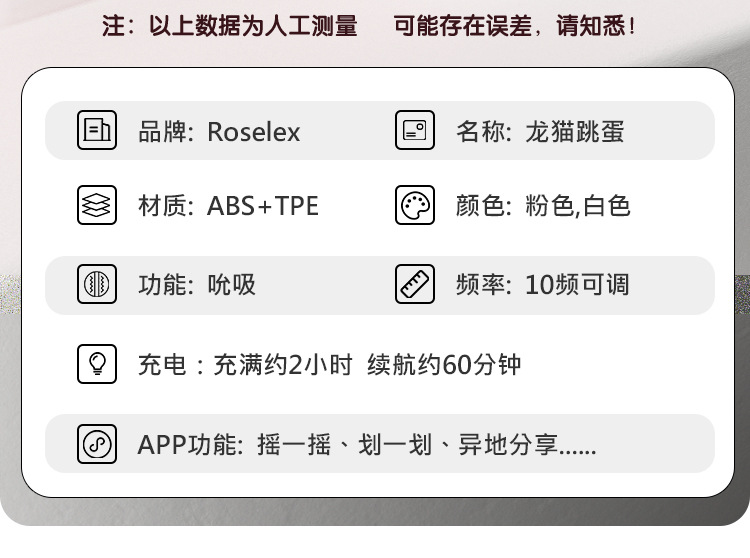
Task: Select the 粉色,白色 color value
Action: [x=577, y=207]
